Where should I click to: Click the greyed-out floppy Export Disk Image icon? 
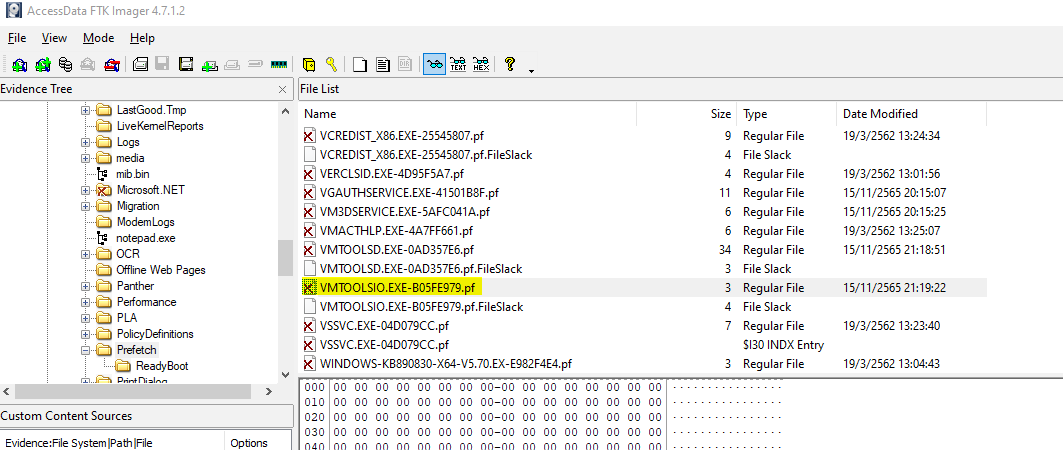(162, 64)
